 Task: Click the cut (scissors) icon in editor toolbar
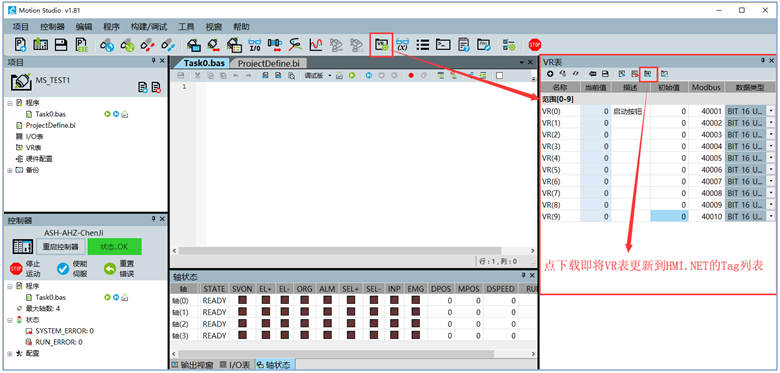coord(197,76)
